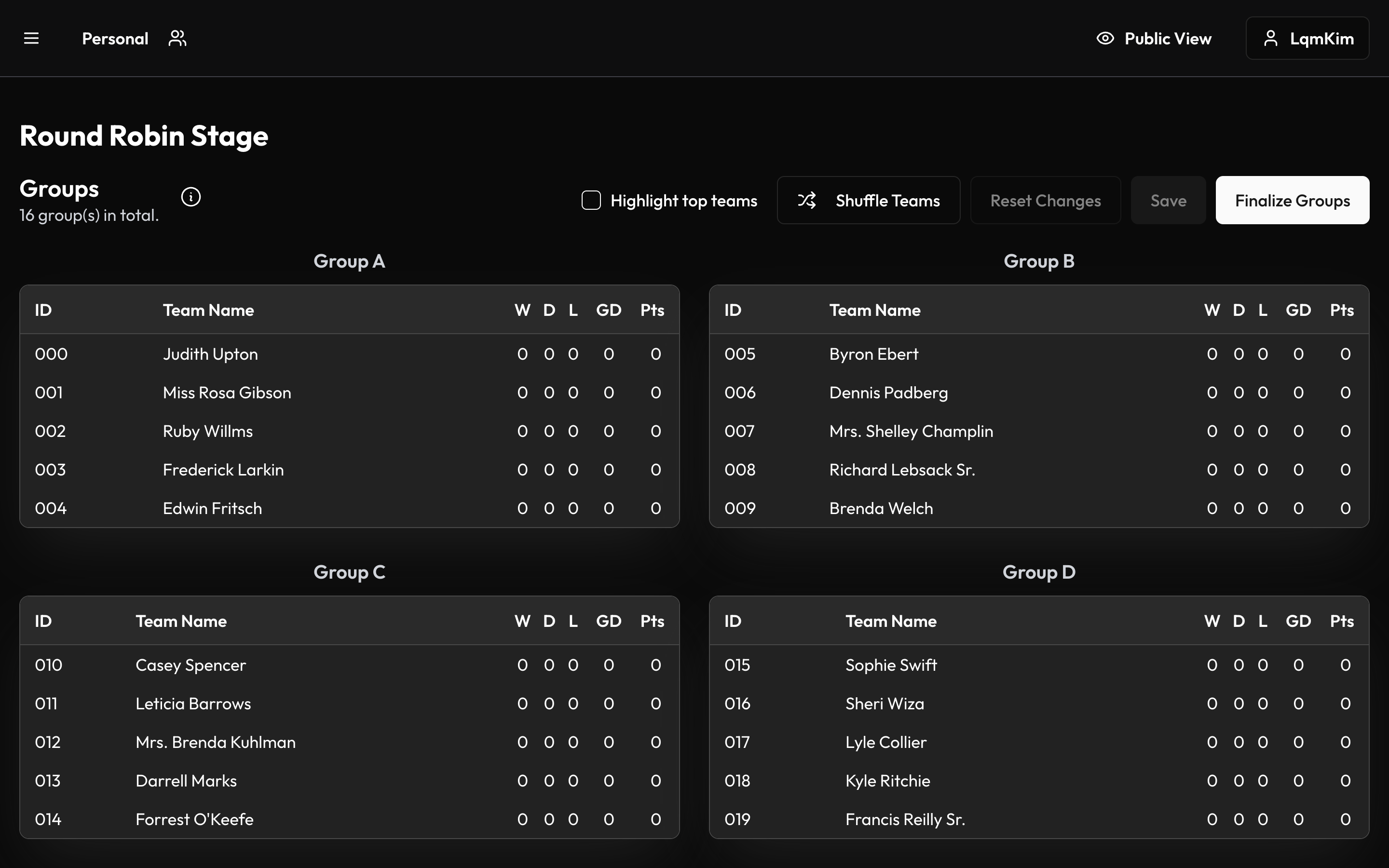
Task: Click the Save button
Action: click(x=1168, y=200)
